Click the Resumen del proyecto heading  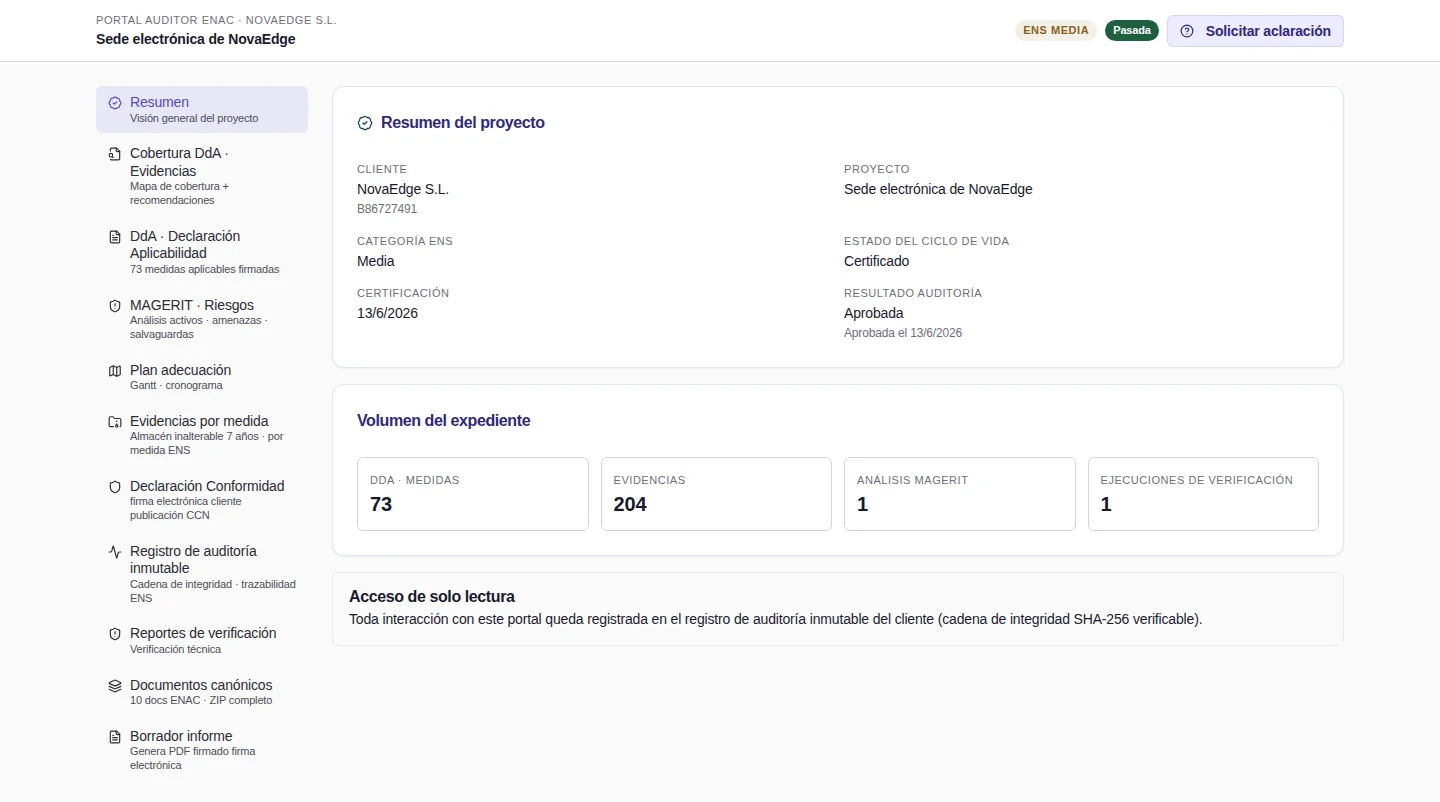pos(463,123)
